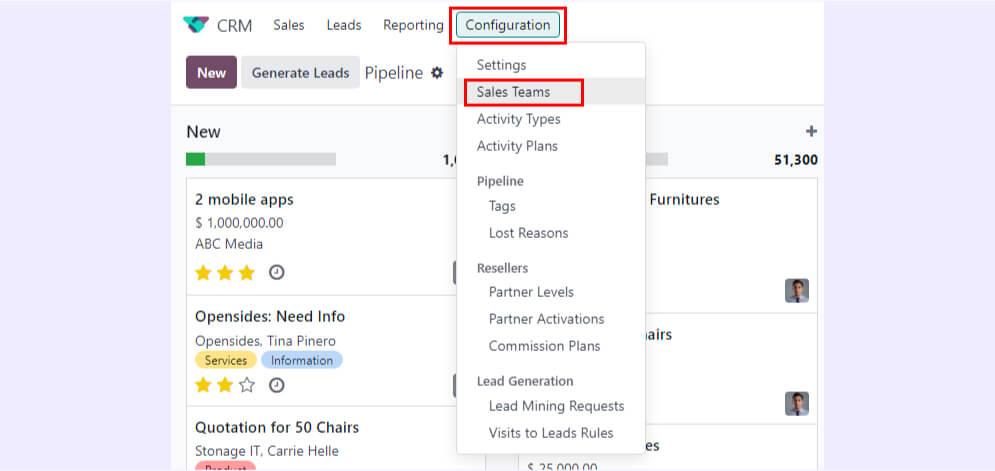Click the plus icon to add a card in the right column

pos(811,132)
